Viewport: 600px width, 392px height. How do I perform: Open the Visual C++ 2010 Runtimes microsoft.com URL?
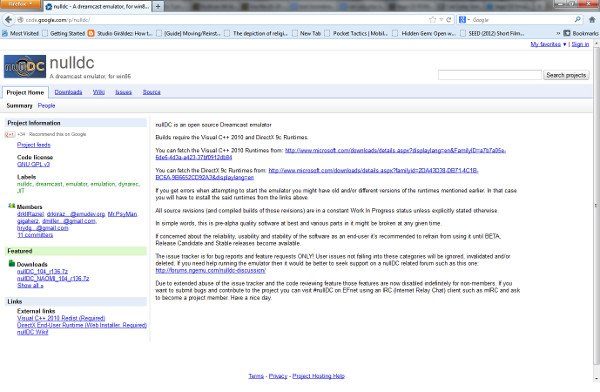pyautogui.click(x=396, y=150)
